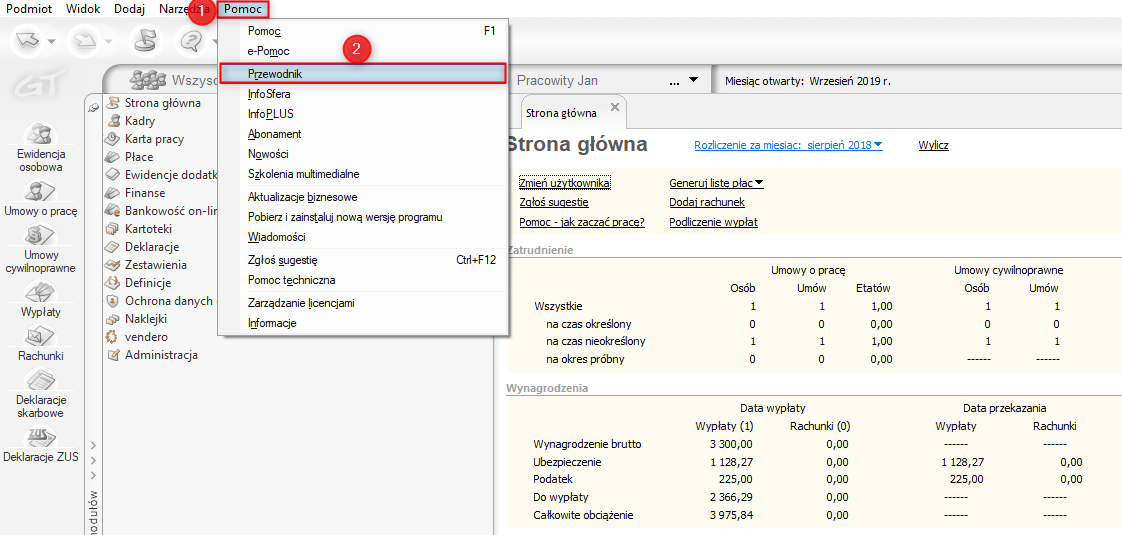Open the Widok menu in the menu bar

tap(83, 8)
